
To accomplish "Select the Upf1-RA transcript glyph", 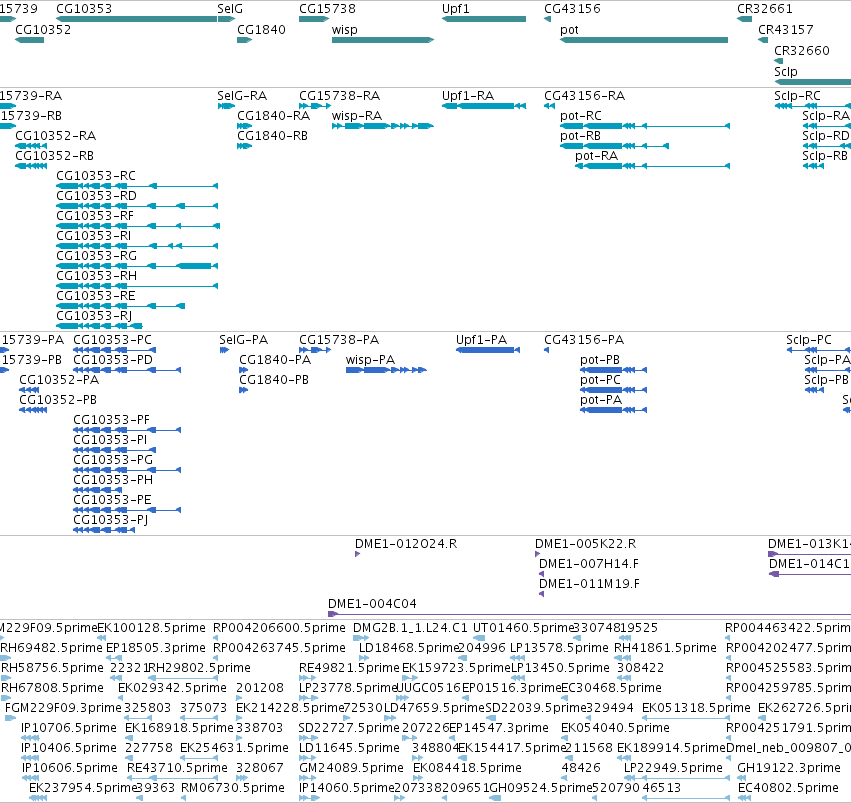I will [484, 106].
